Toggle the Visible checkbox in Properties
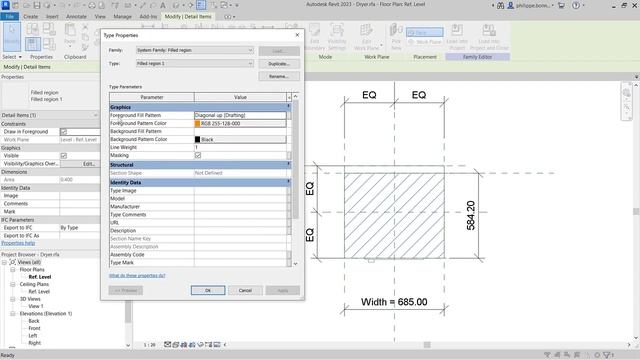This screenshot has height=360, width=640. 64,156
